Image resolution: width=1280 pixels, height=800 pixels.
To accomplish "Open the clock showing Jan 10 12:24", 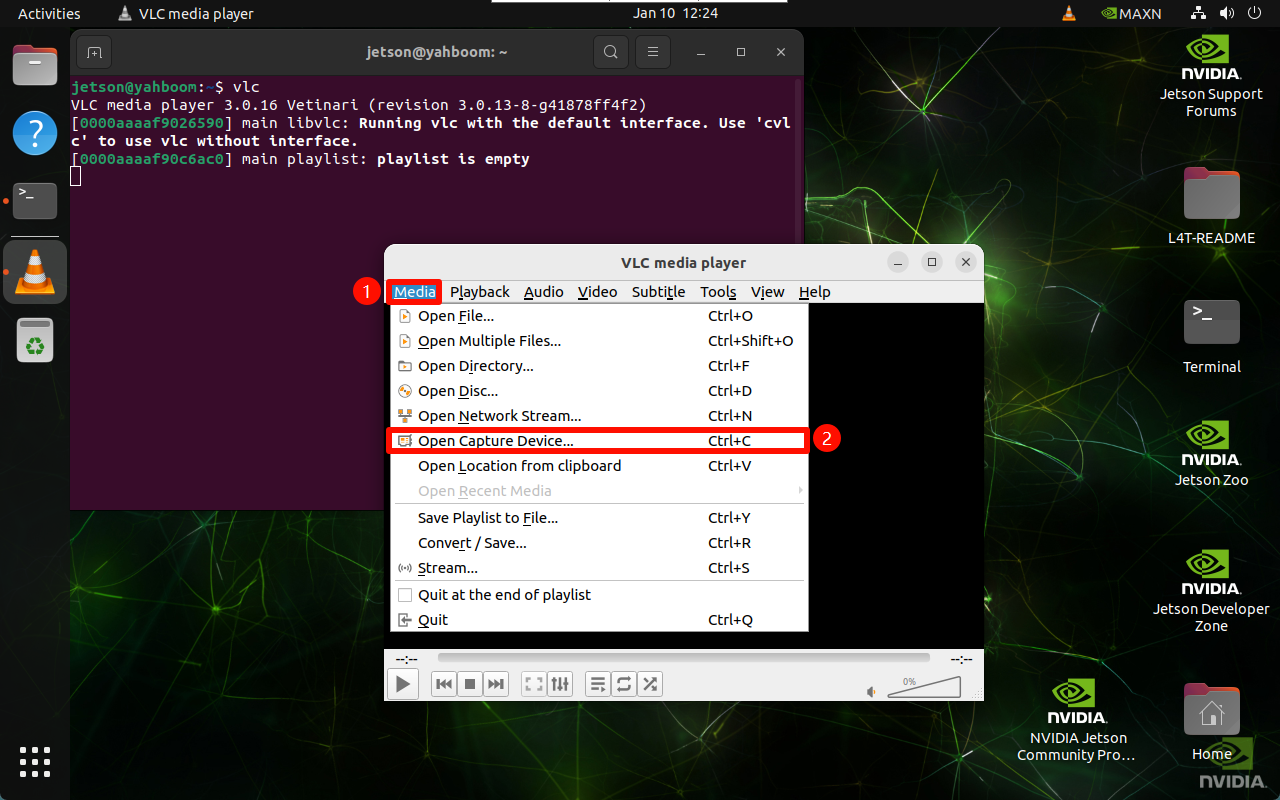I will click(x=676, y=14).
